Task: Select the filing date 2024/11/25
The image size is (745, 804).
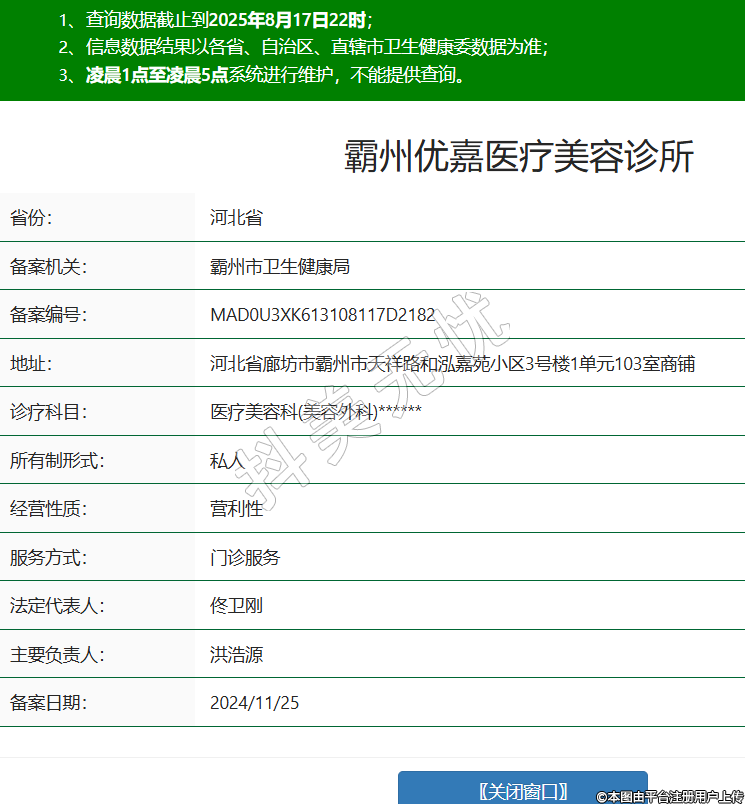Action: point(254,703)
